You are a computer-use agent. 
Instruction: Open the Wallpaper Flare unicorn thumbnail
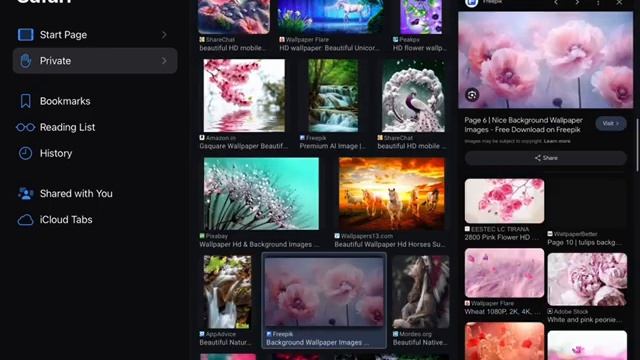(x=331, y=17)
